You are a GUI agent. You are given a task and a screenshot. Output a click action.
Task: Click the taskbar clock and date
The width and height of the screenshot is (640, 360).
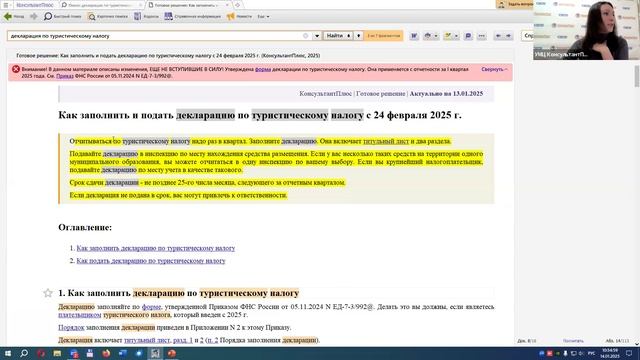click(610, 353)
